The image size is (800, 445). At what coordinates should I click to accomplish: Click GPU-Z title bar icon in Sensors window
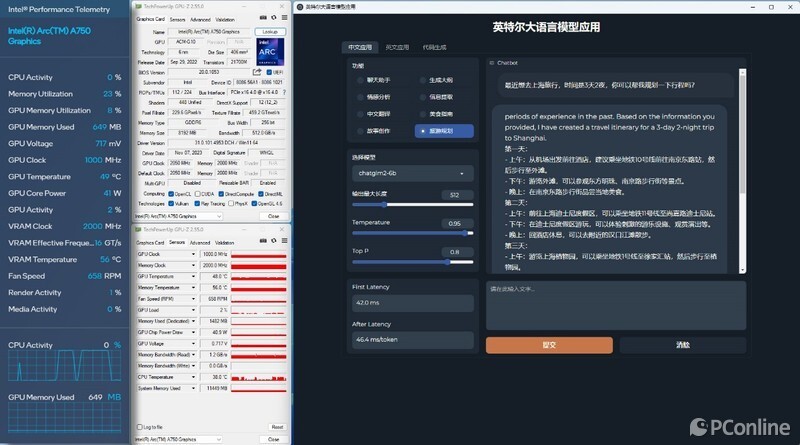point(138,230)
